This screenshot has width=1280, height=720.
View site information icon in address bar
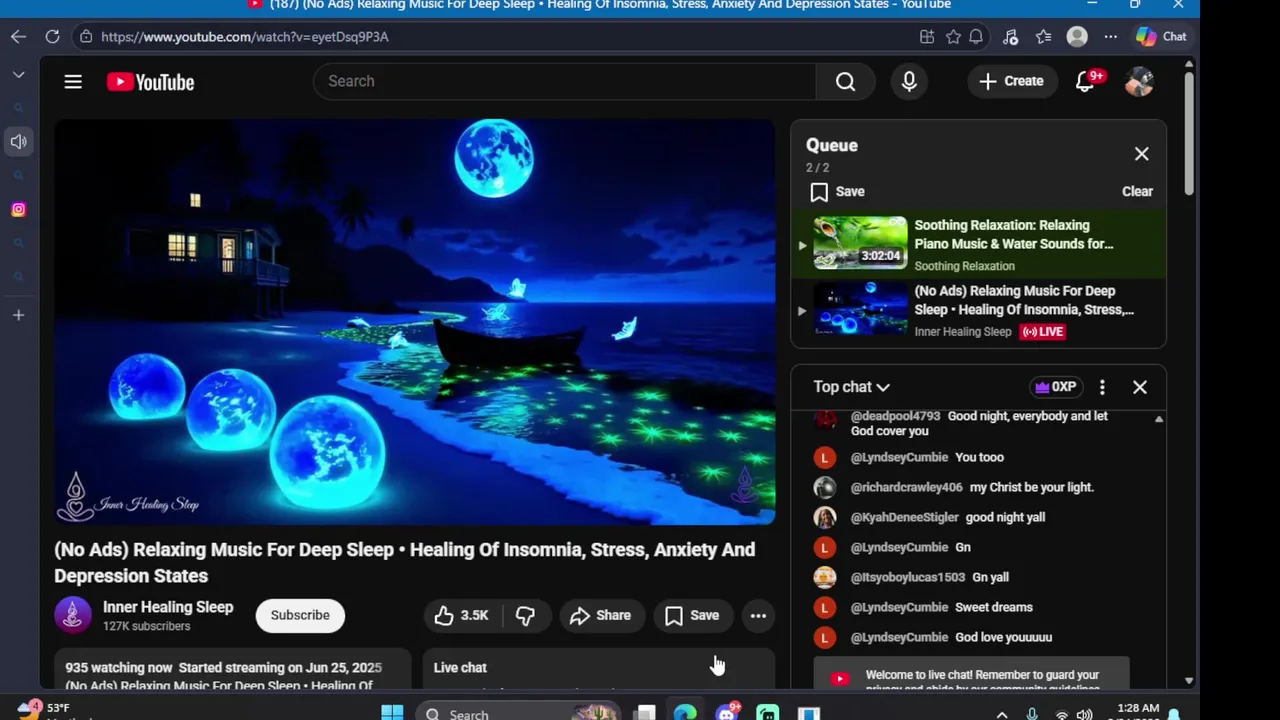coord(86,36)
